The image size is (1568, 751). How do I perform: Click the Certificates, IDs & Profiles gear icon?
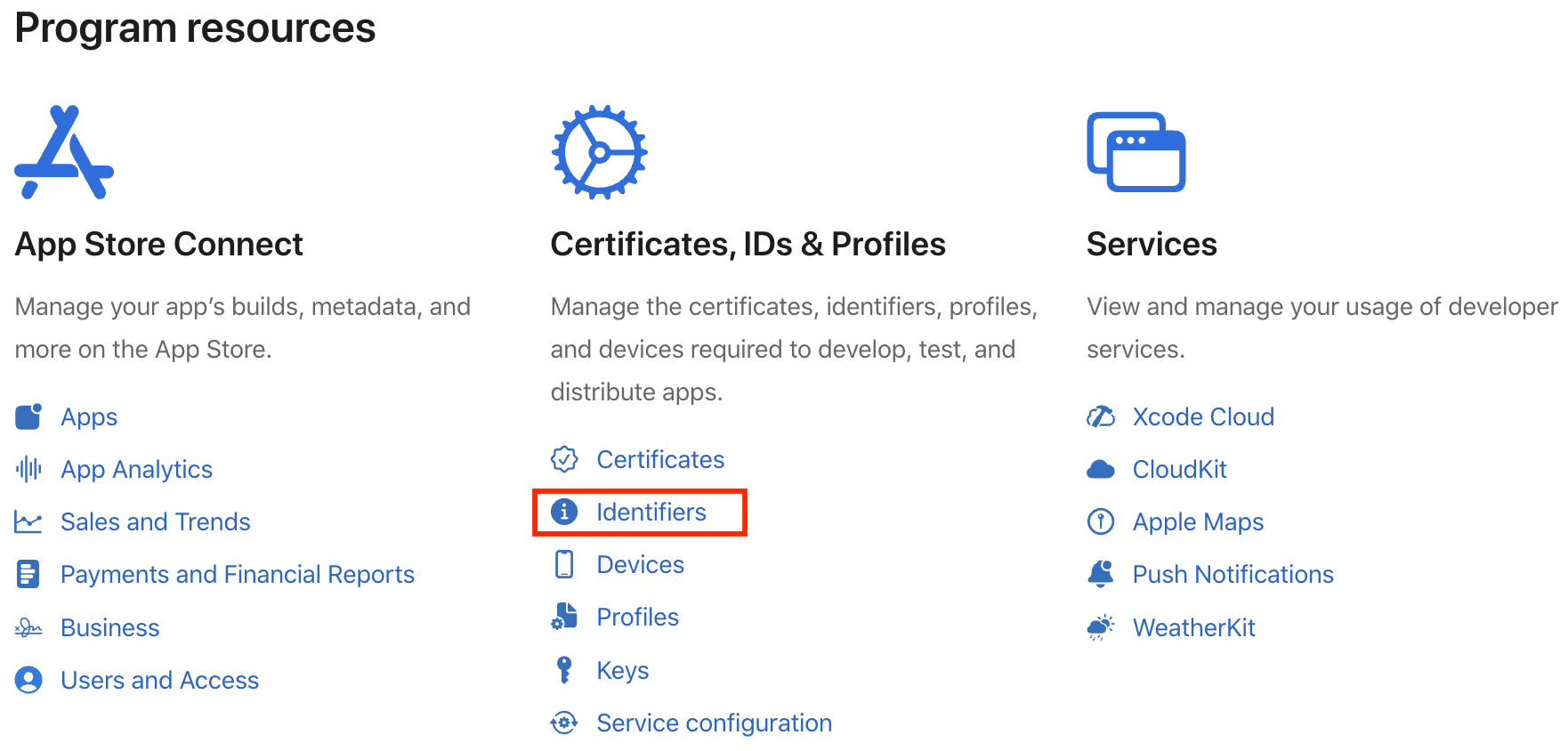click(x=599, y=152)
